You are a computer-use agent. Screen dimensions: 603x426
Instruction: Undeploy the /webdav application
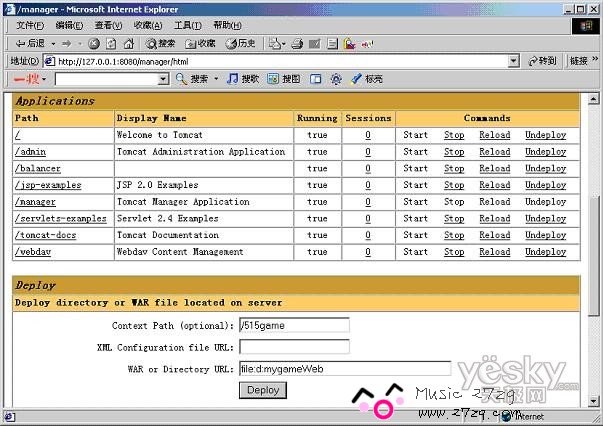[545, 252]
